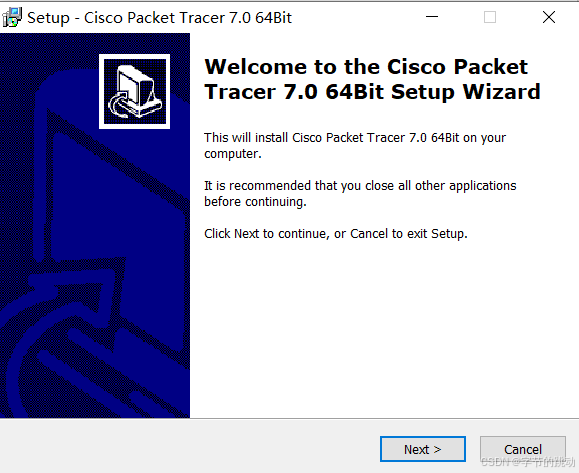The width and height of the screenshot is (579, 473).
Task: Click the CSDN watermark text at bottom right
Action: click(x=528, y=462)
